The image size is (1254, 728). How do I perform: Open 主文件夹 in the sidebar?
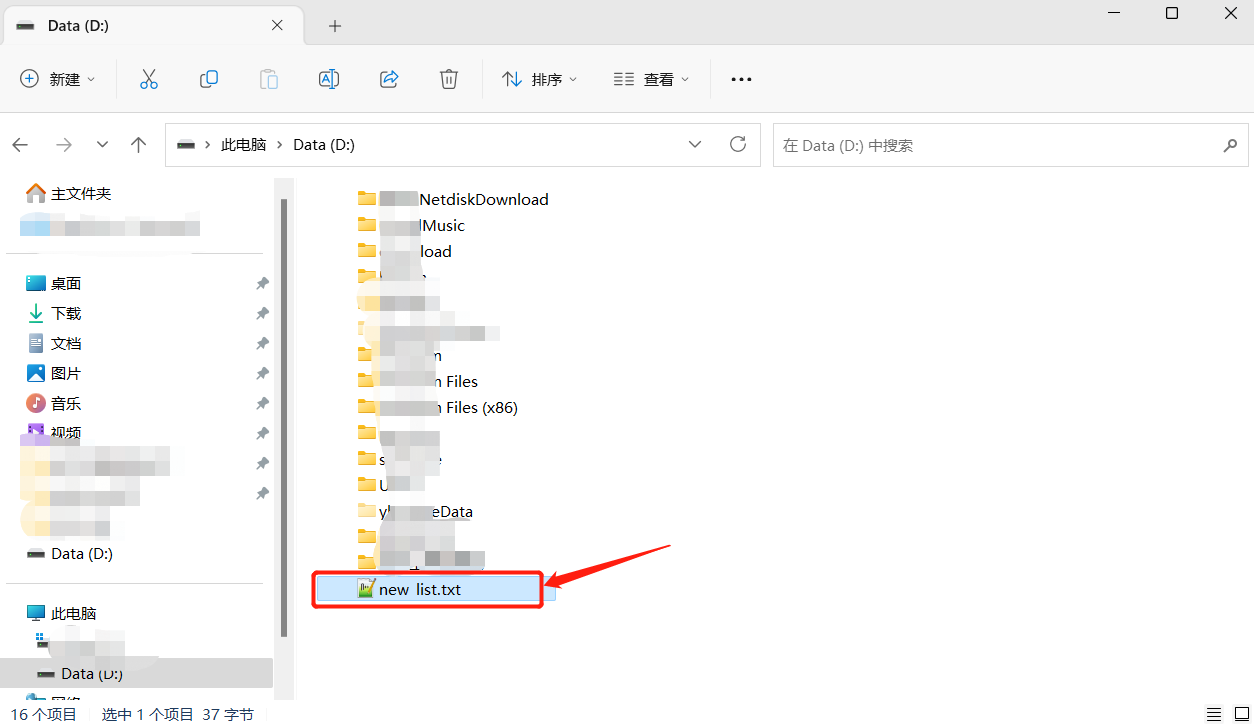[70, 193]
